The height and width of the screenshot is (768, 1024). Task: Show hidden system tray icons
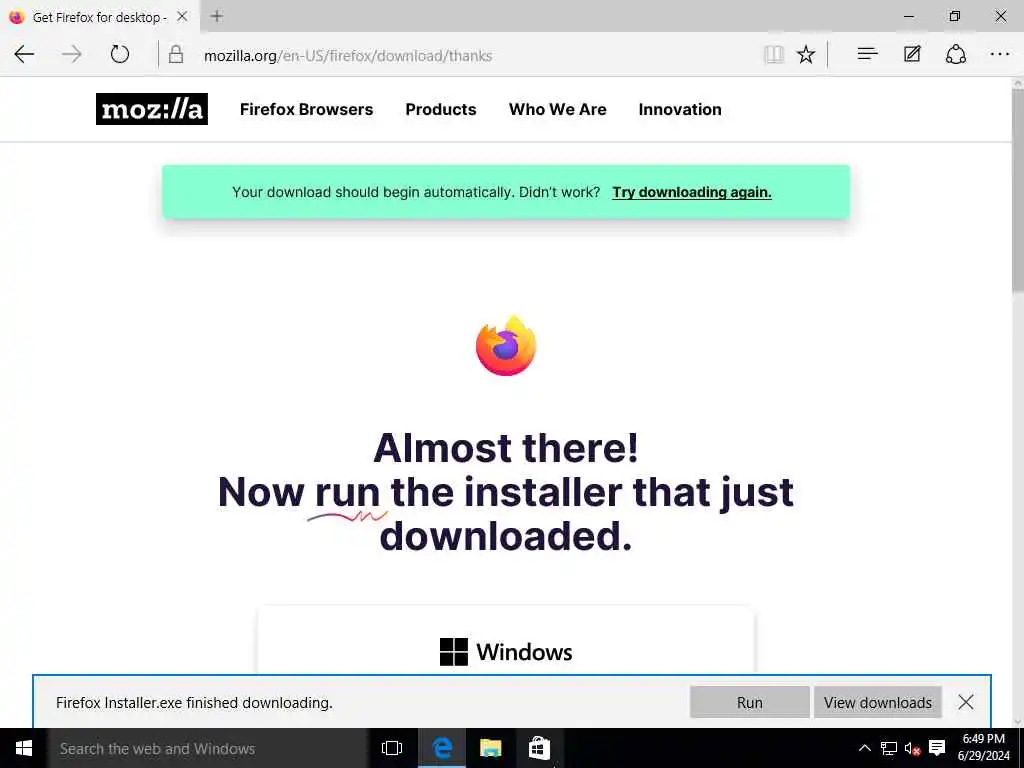[x=864, y=748]
